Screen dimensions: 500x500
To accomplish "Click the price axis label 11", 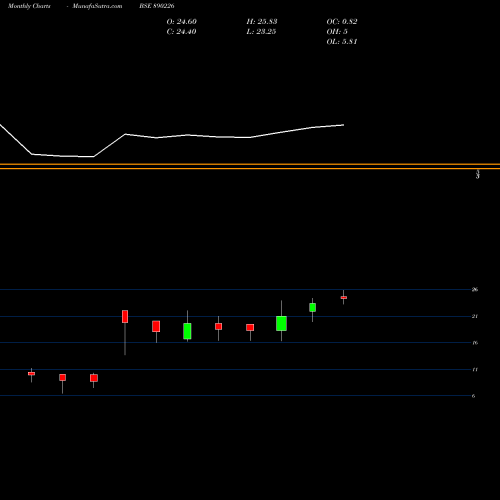I will pyautogui.click(x=475, y=369).
